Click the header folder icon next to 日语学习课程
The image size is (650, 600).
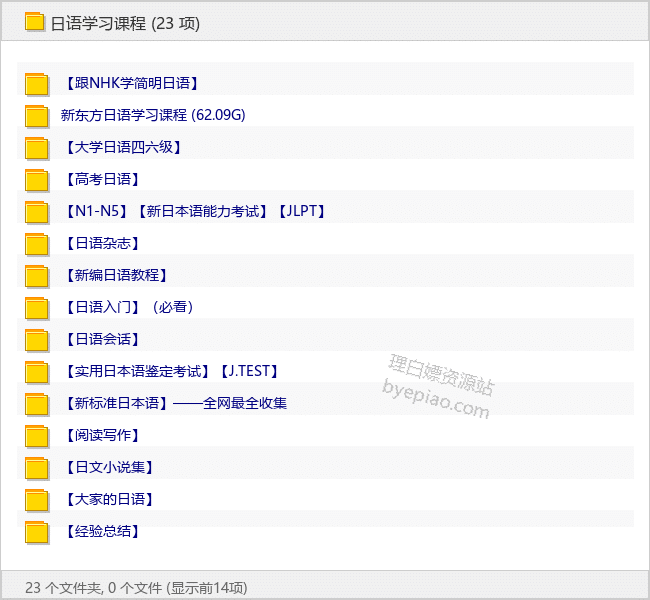click(34, 22)
